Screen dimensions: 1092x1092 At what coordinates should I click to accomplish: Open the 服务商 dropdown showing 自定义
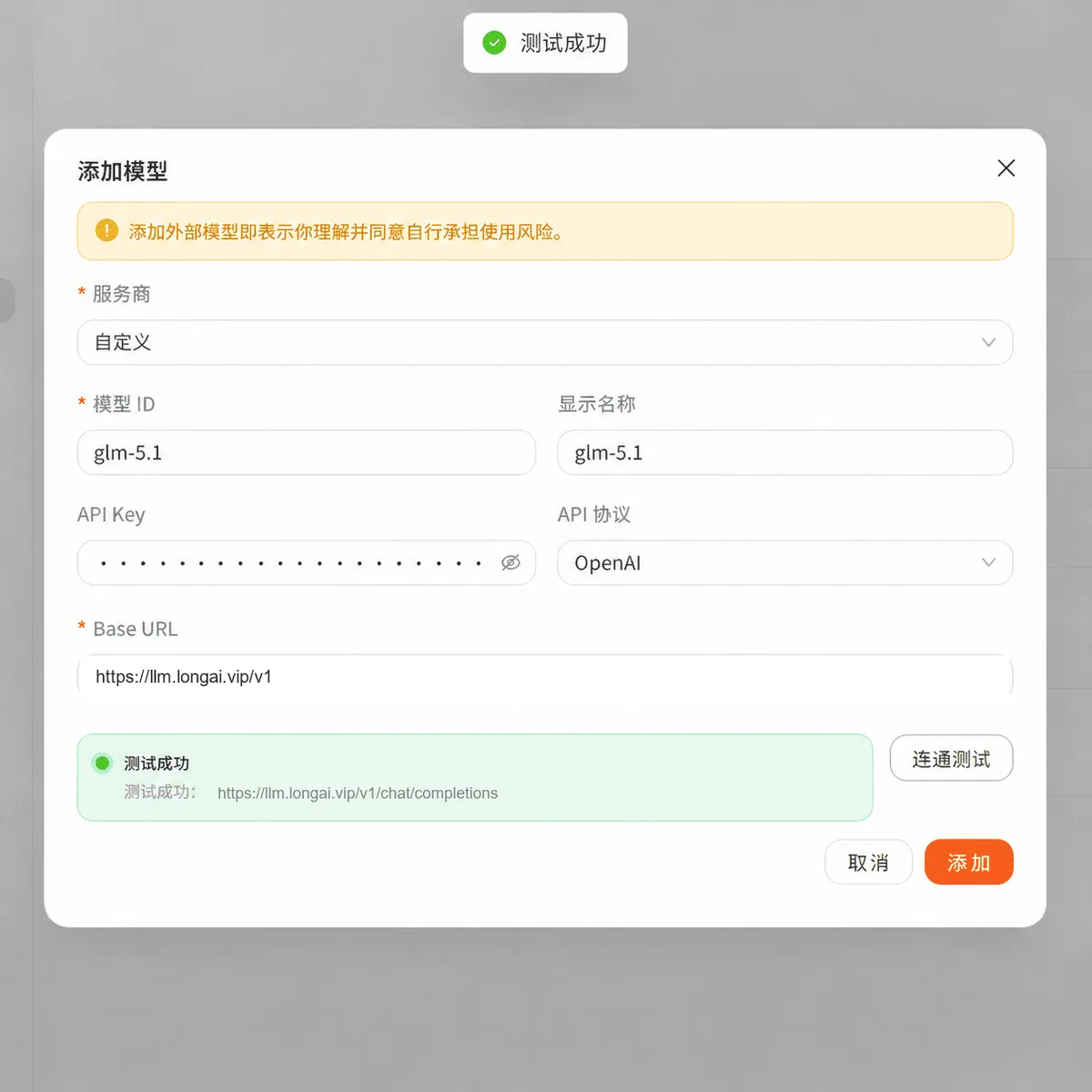[545, 342]
